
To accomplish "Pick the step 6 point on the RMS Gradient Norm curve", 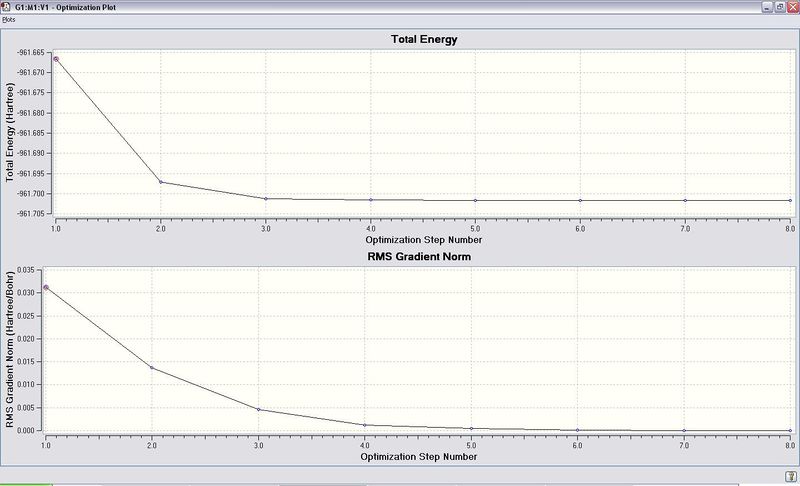I will [x=578, y=430].
